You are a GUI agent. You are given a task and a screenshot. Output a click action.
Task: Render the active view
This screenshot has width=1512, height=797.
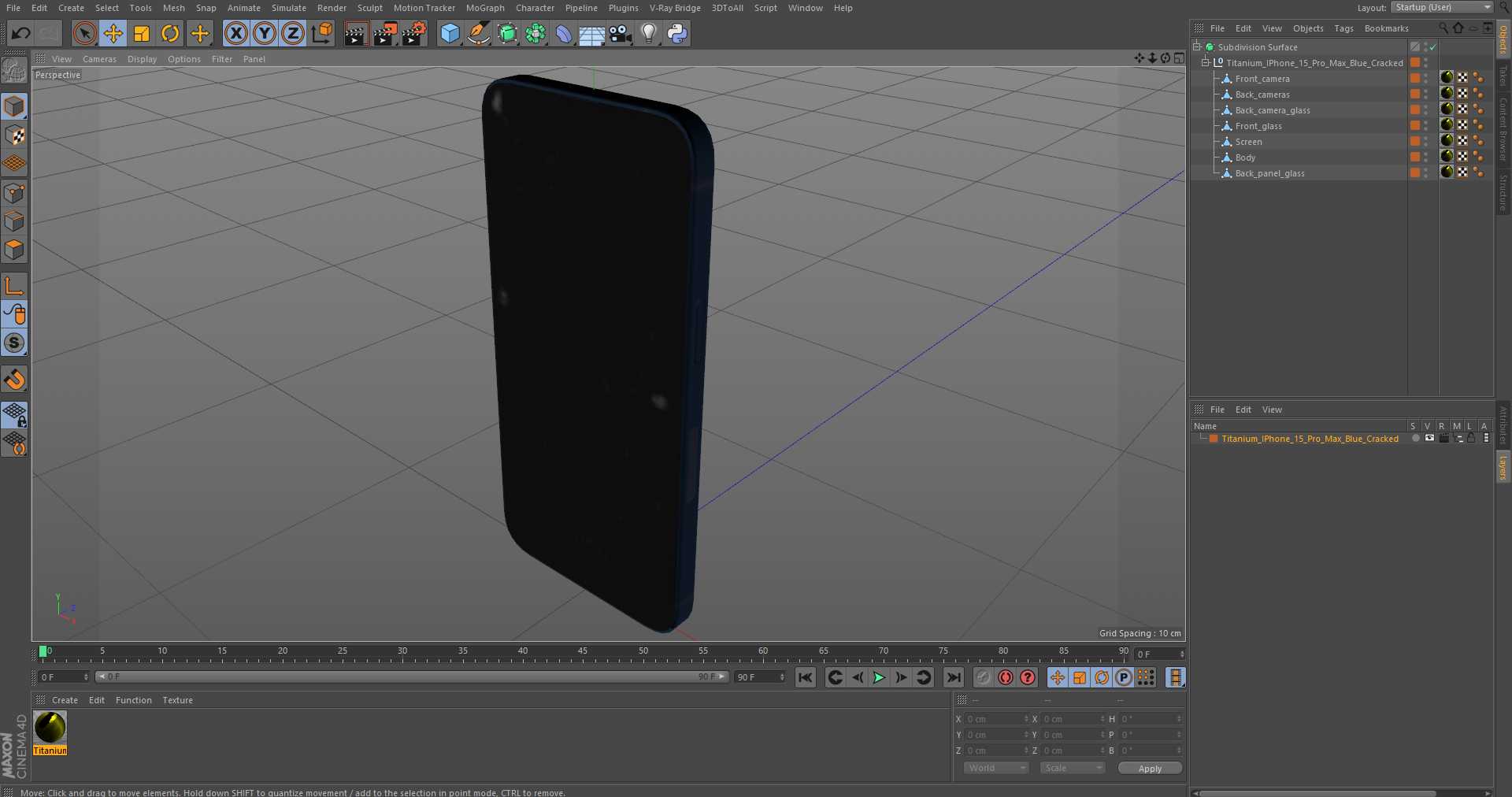[x=356, y=33]
